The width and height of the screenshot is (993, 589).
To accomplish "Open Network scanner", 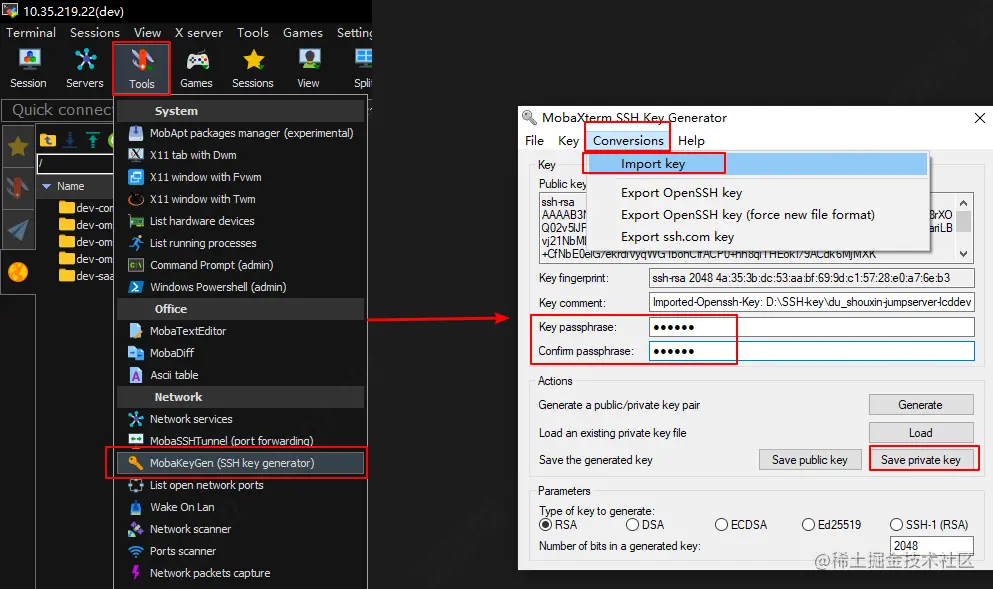I will tap(241, 529).
